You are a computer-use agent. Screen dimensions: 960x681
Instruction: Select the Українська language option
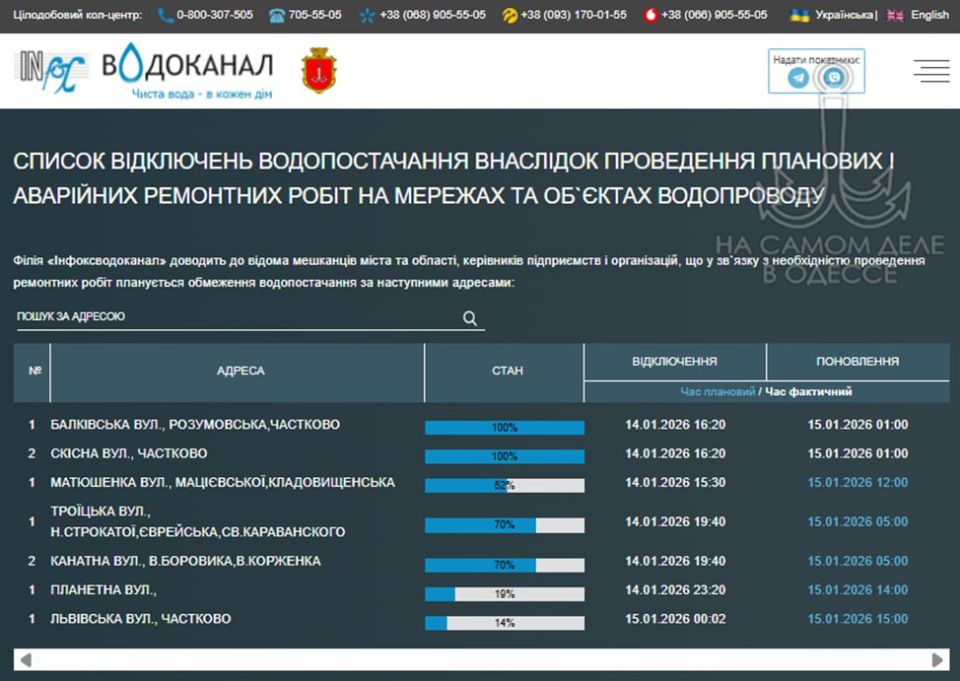click(x=845, y=15)
